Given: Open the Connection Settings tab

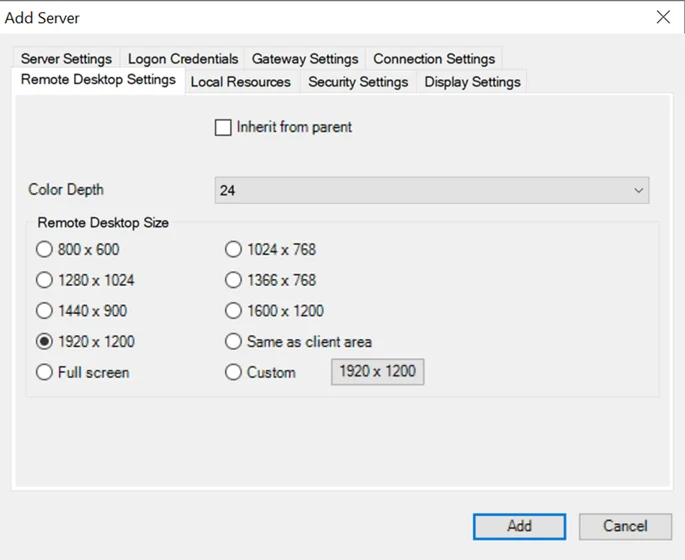Looking at the screenshot, I should (x=434, y=59).
